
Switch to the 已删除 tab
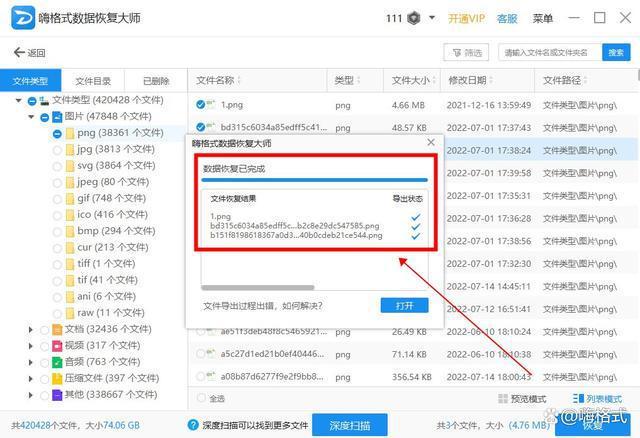tap(156, 81)
